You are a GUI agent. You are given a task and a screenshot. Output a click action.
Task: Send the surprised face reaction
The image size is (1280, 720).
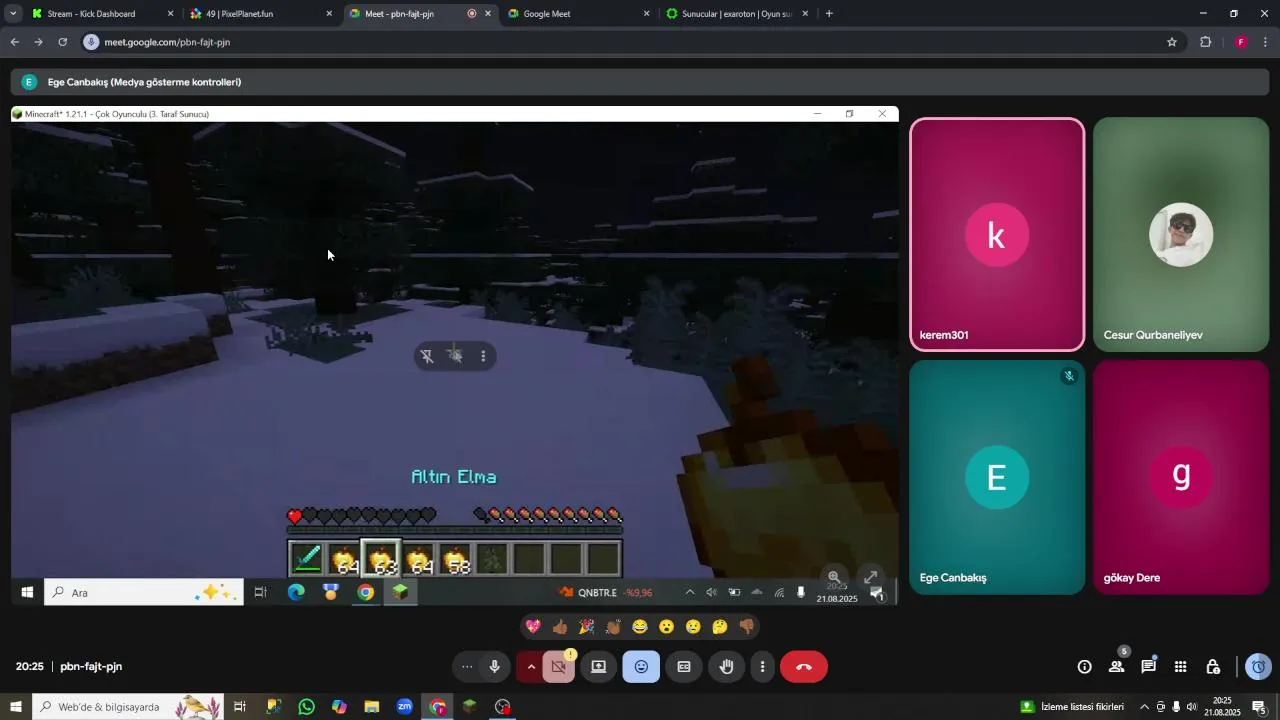click(x=666, y=627)
